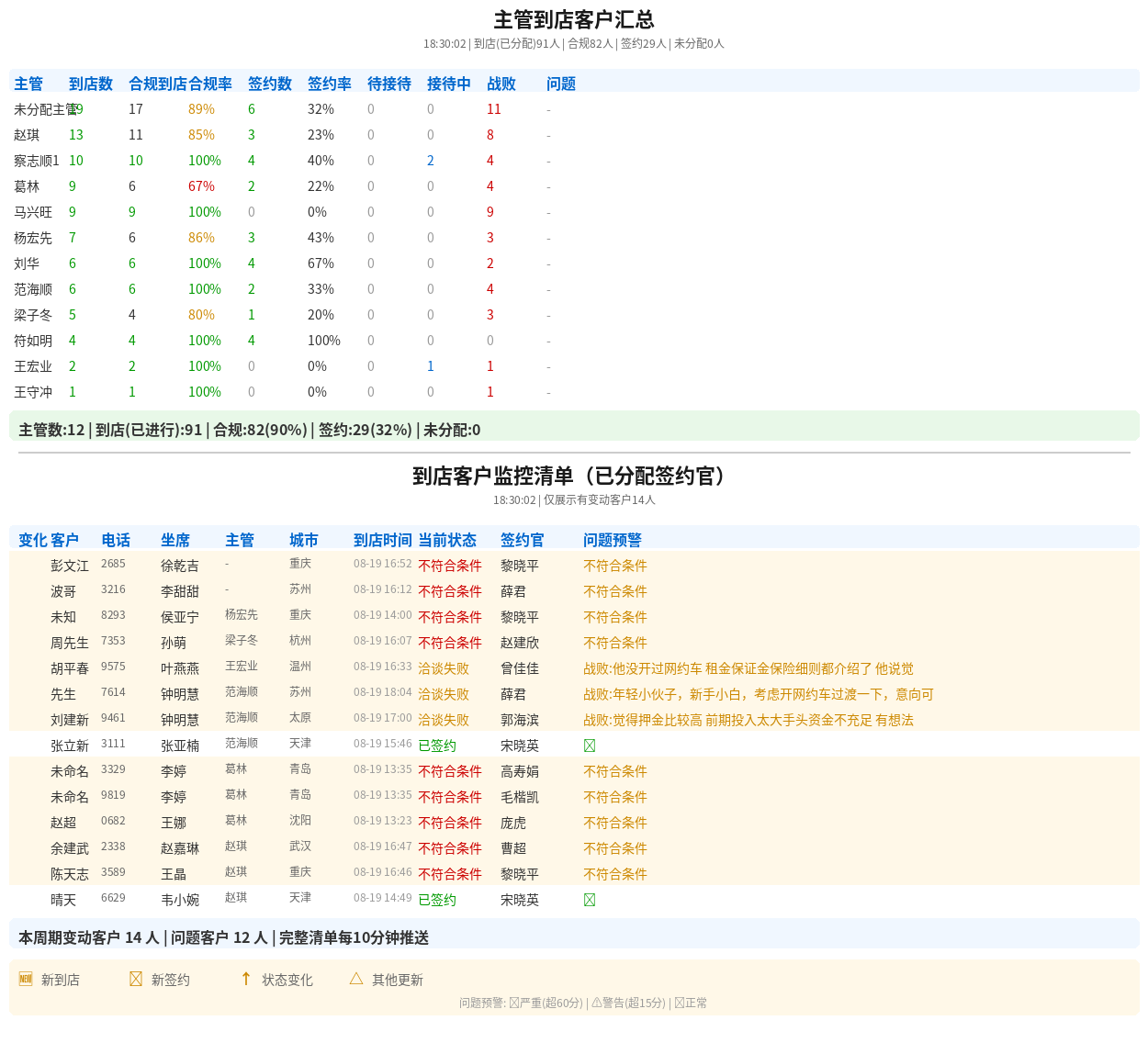The width and height of the screenshot is (1148, 1054).
Task: Select 赵琪 in the supervisor summary table
Action: tap(27, 135)
